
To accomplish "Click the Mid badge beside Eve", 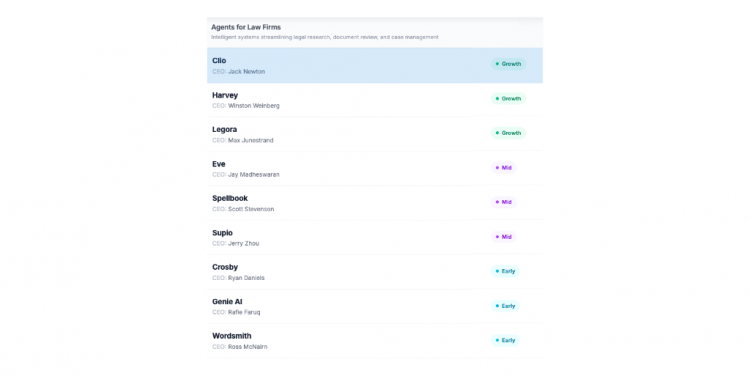I will [x=504, y=168].
